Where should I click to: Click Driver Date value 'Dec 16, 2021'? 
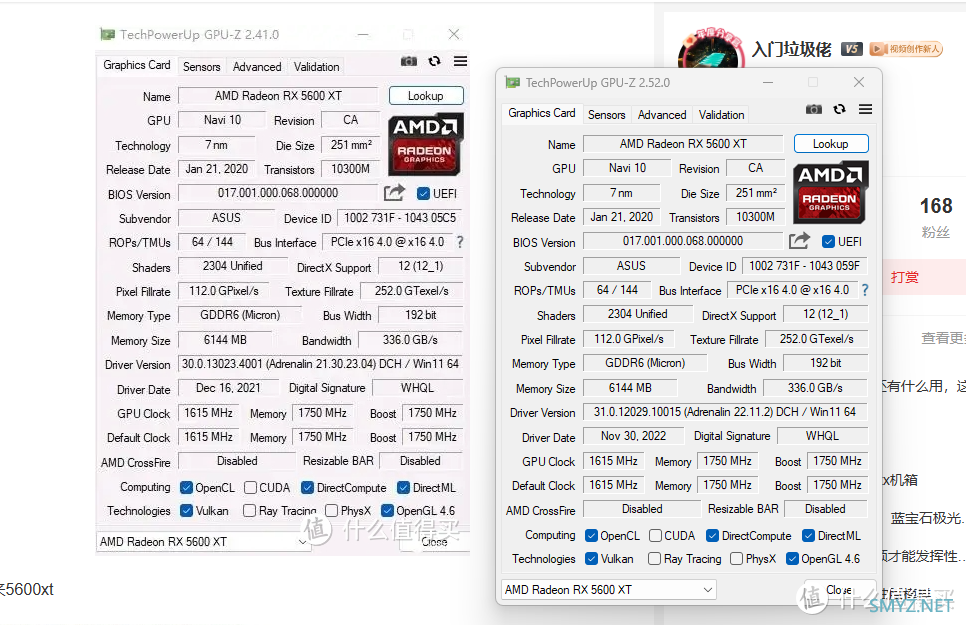(228, 388)
